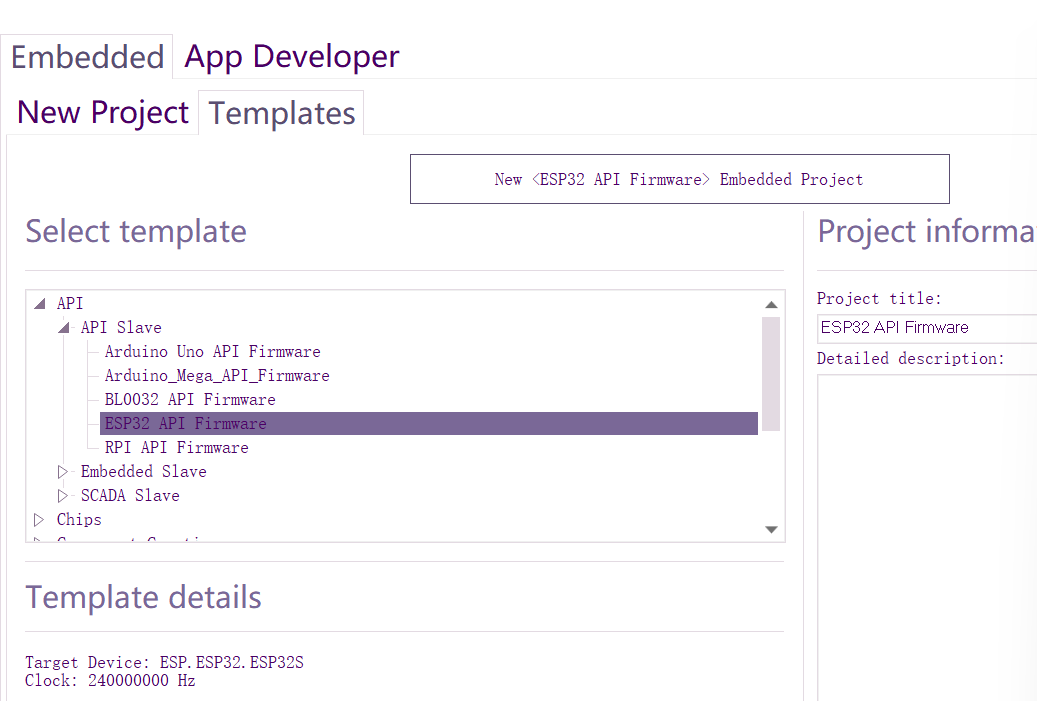Expand the Chips tree node
This screenshot has height=701, width=1037.
pos(39,519)
